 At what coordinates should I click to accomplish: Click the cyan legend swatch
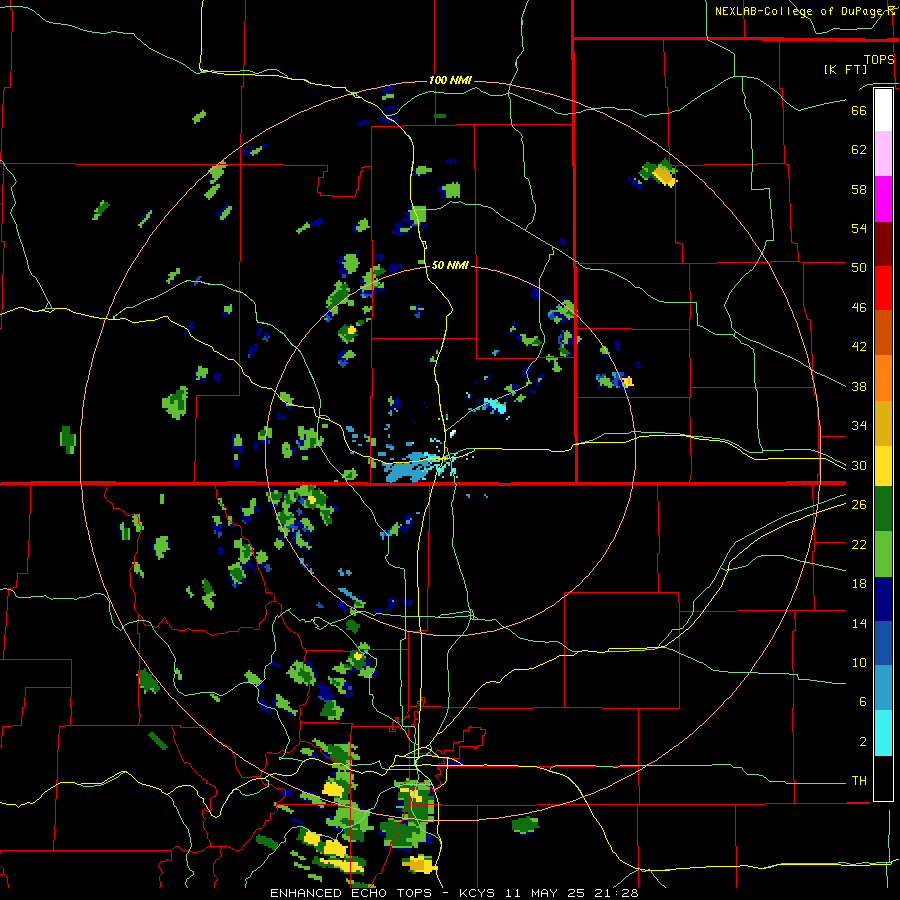click(883, 733)
